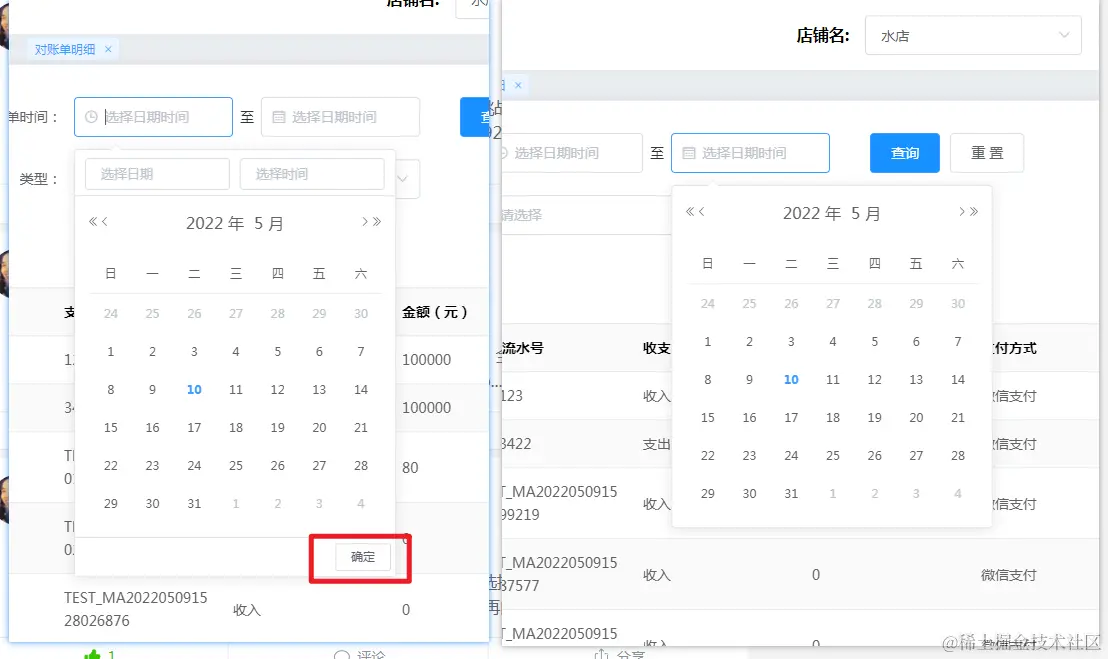Select today 10 in right calendar
The image size is (1108, 659).
pos(791,380)
